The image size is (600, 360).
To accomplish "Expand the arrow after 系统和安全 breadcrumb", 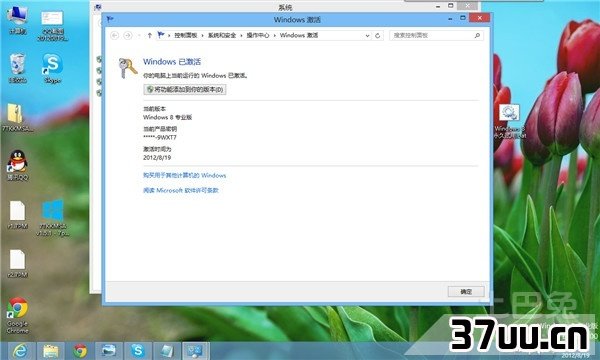I will tap(241, 36).
